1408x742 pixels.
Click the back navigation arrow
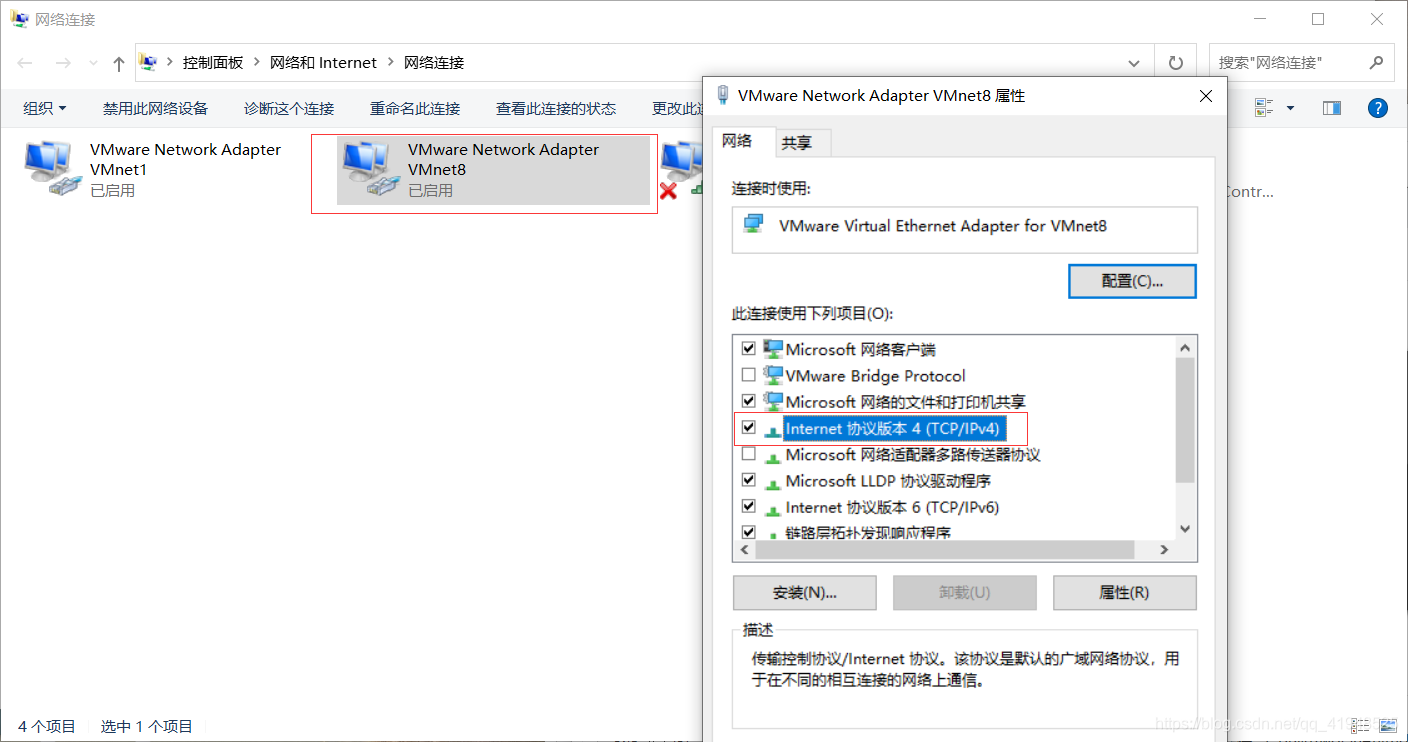pos(25,63)
